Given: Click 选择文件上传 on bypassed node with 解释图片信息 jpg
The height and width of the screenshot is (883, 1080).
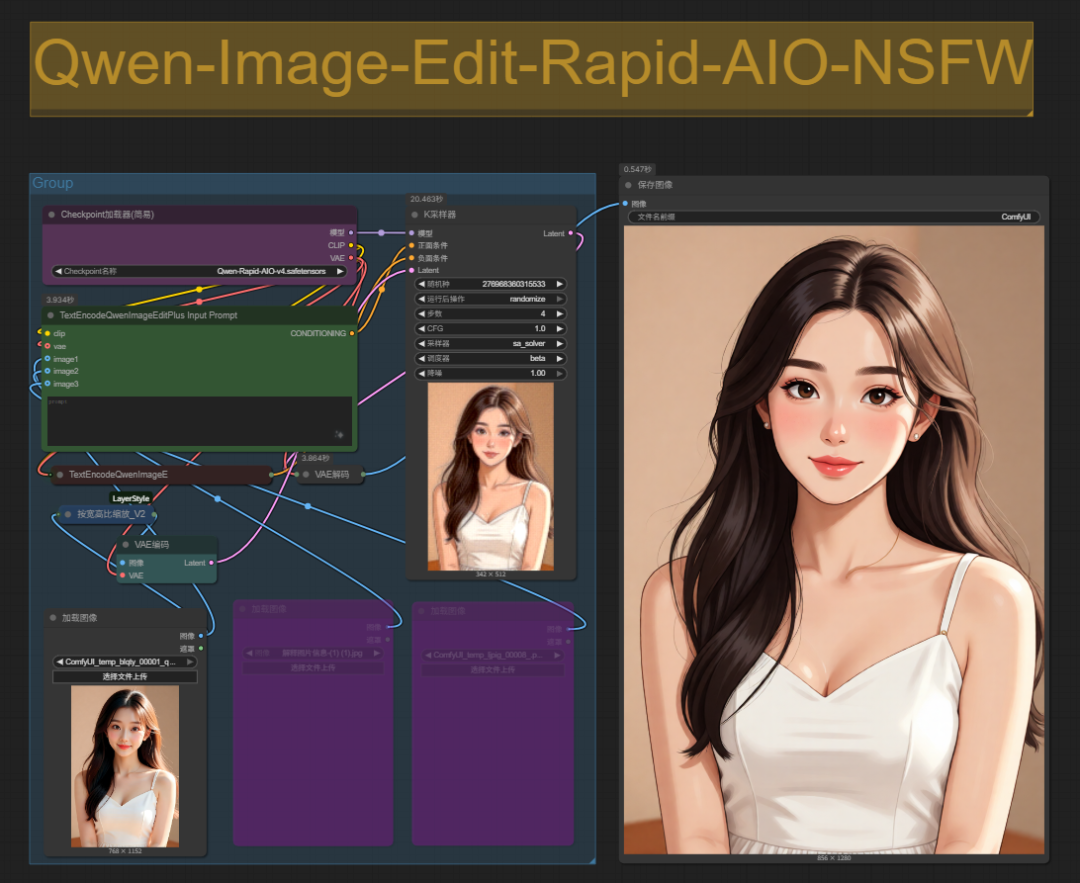Looking at the screenshot, I should (313, 668).
